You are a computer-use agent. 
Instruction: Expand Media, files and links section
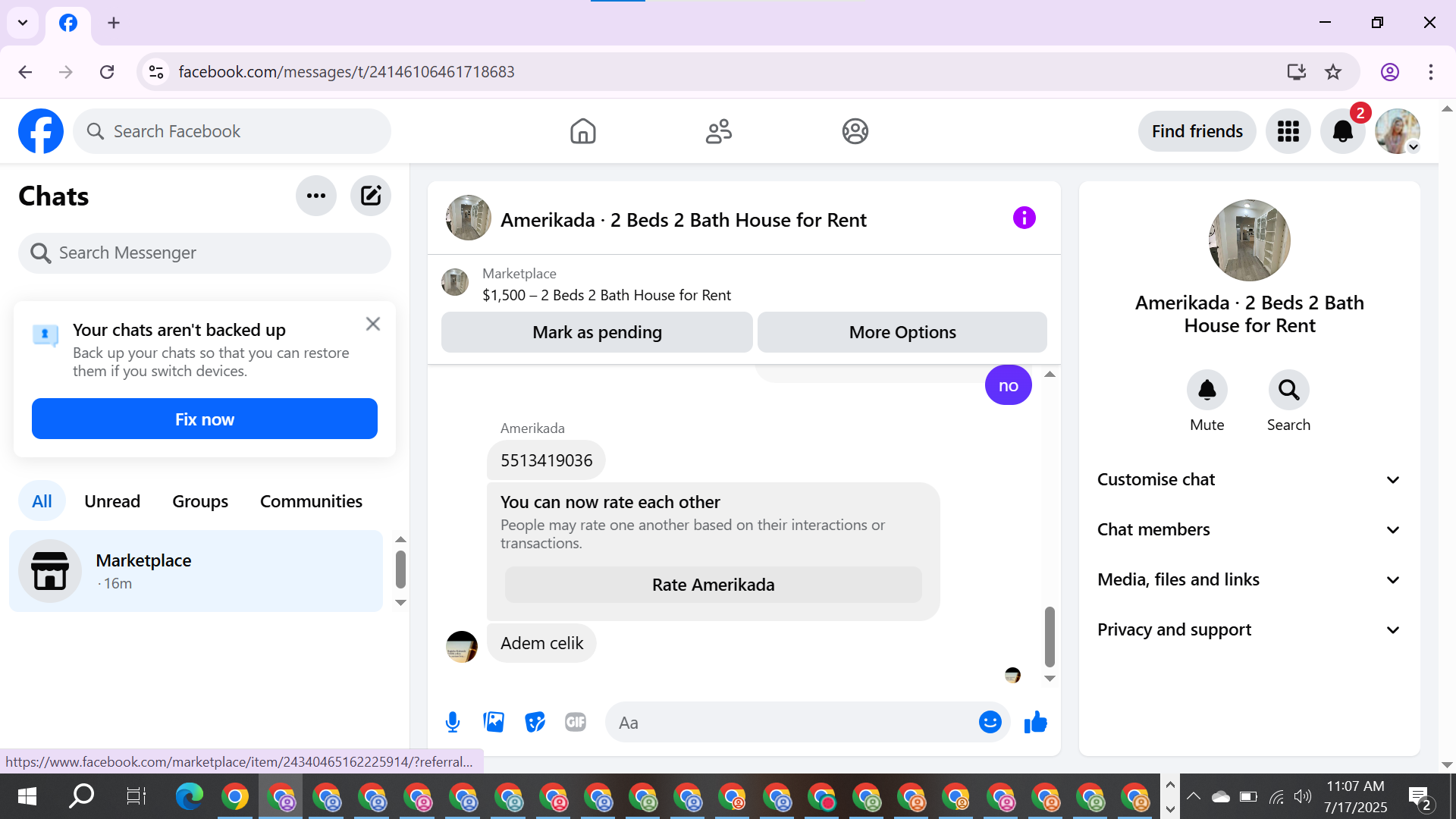[1249, 579]
